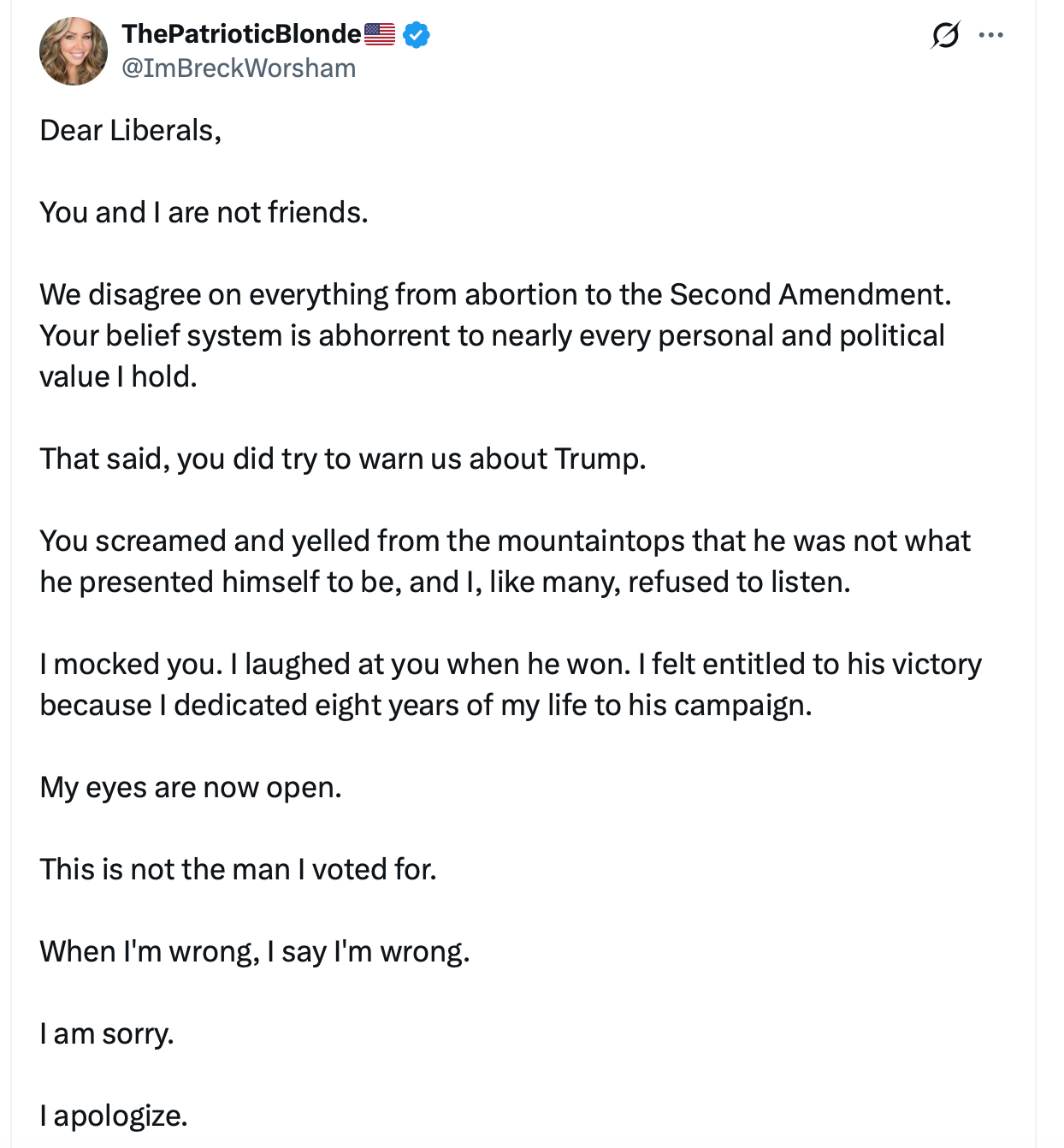Open the @ImBreckWorsham handle link
The height and width of the screenshot is (1148, 1064).
tap(239, 68)
